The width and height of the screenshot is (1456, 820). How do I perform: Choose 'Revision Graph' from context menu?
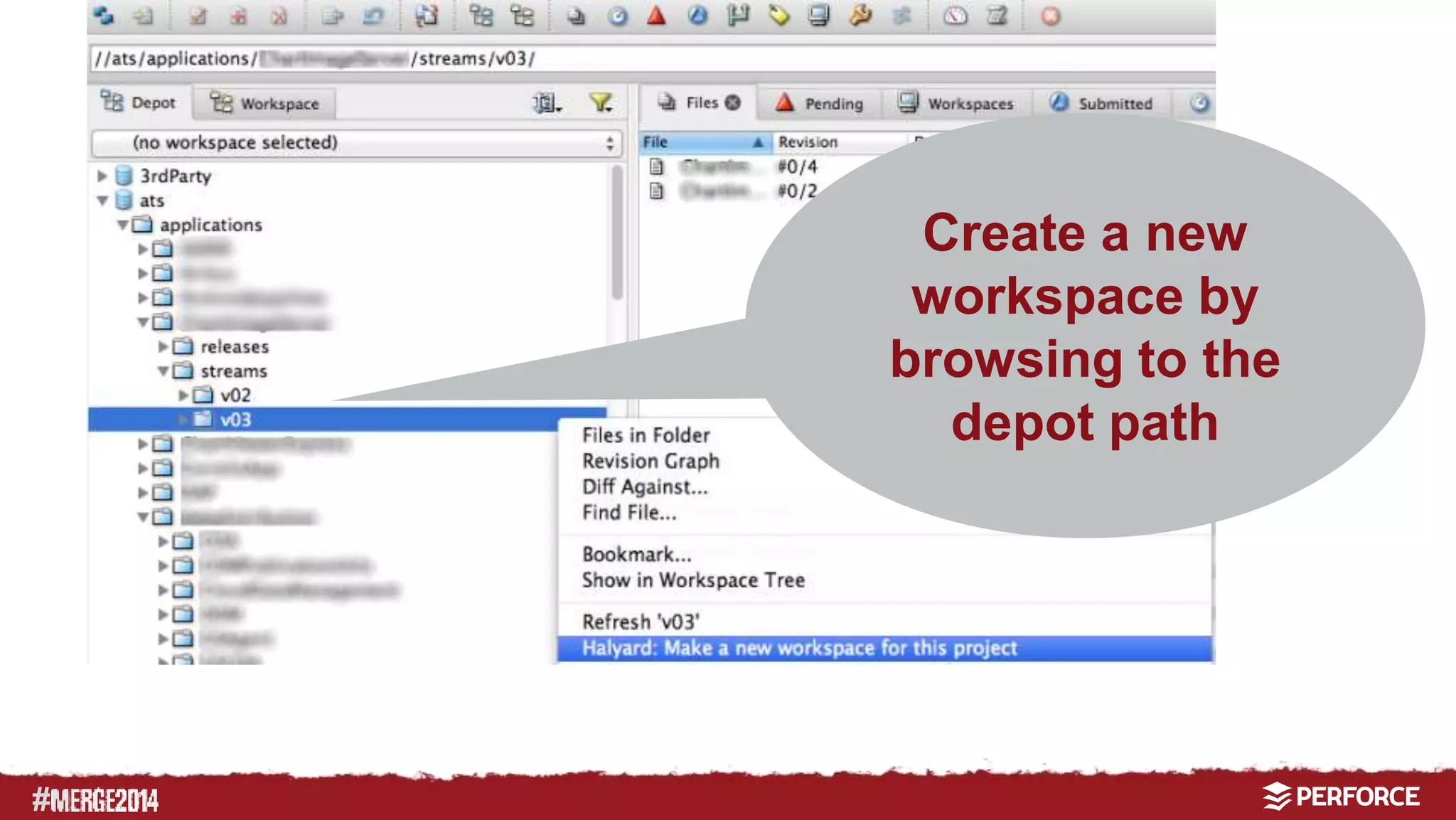(x=651, y=461)
